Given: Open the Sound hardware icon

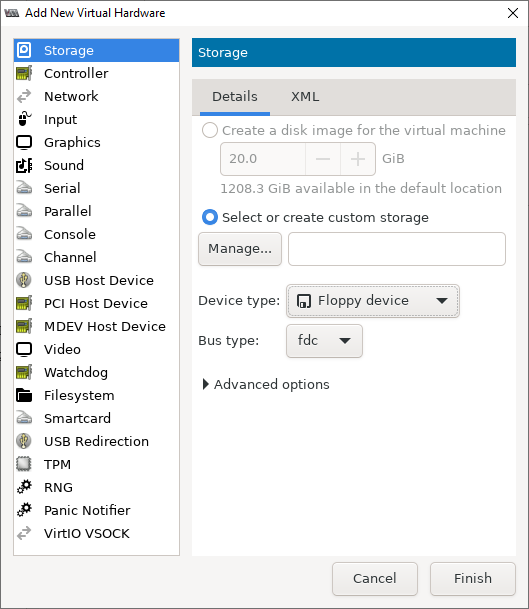Looking at the screenshot, I should click(x=24, y=165).
